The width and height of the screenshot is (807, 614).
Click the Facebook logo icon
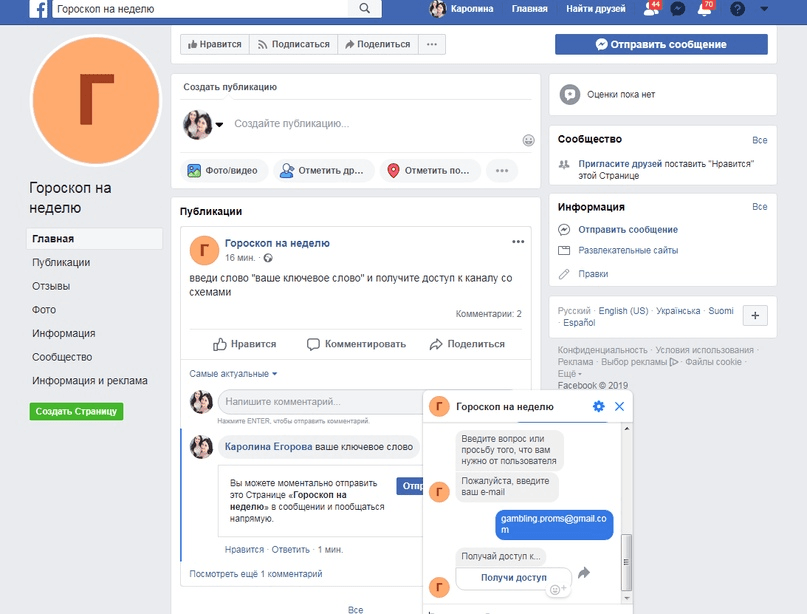38,9
